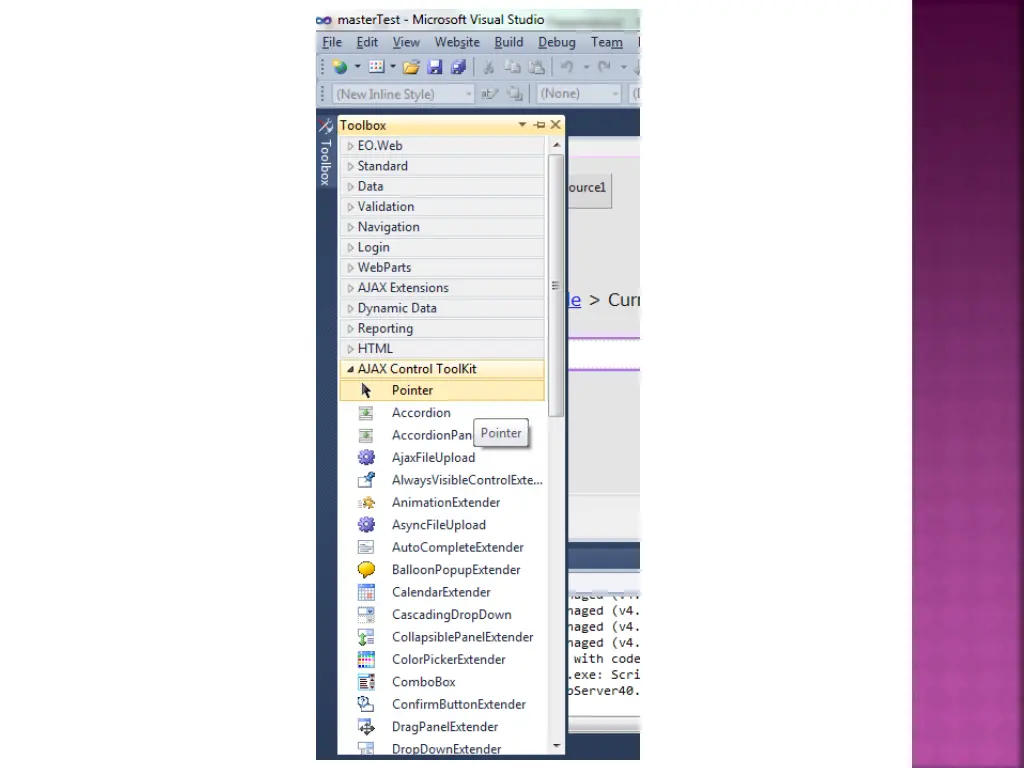Click the Redo arrow icon
1024x768 pixels.
pyautogui.click(x=604, y=67)
